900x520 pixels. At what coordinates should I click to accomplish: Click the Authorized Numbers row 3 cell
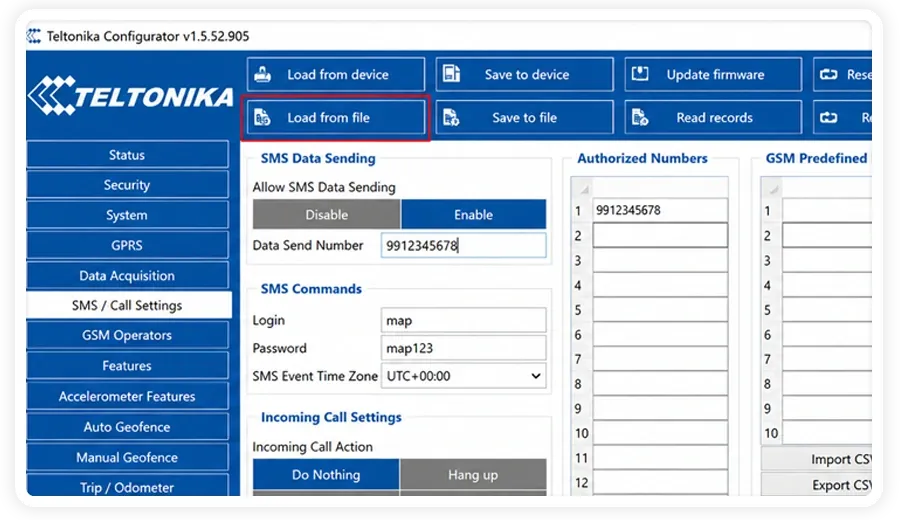click(660, 260)
